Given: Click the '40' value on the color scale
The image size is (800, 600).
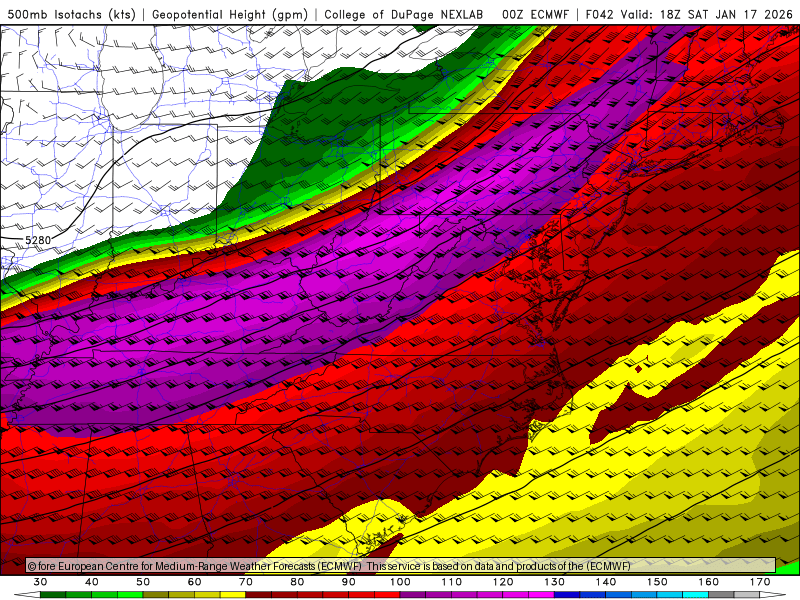Looking at the screenshot, I should point(92,582).
